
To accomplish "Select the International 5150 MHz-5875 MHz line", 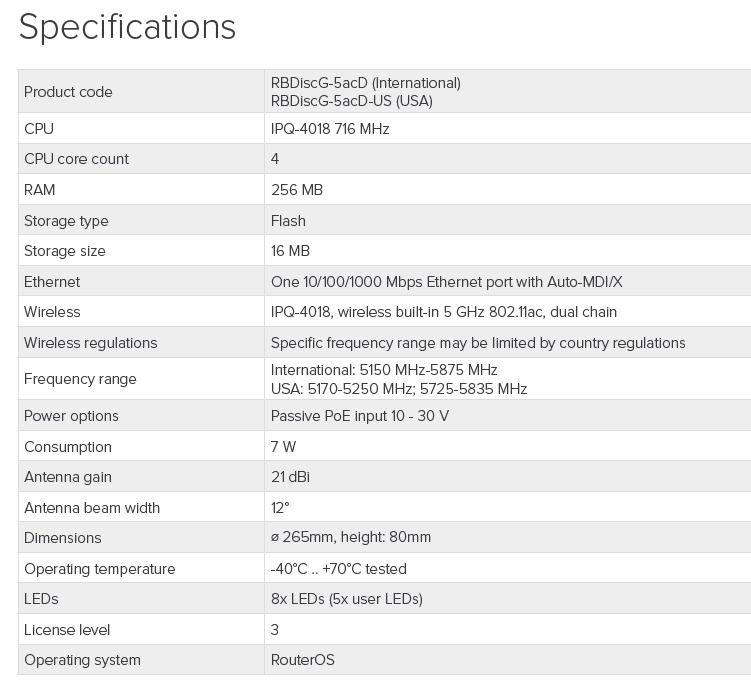I will (384, 370).
